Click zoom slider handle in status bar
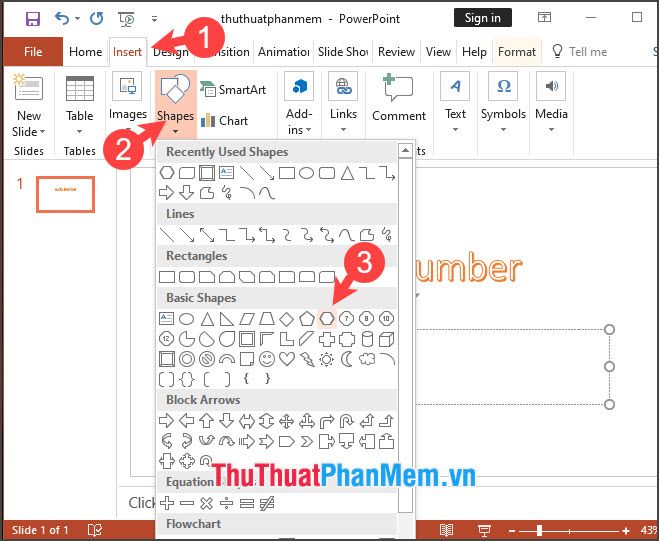This screenshot has width=659, height=541. (x=539, y=530)
